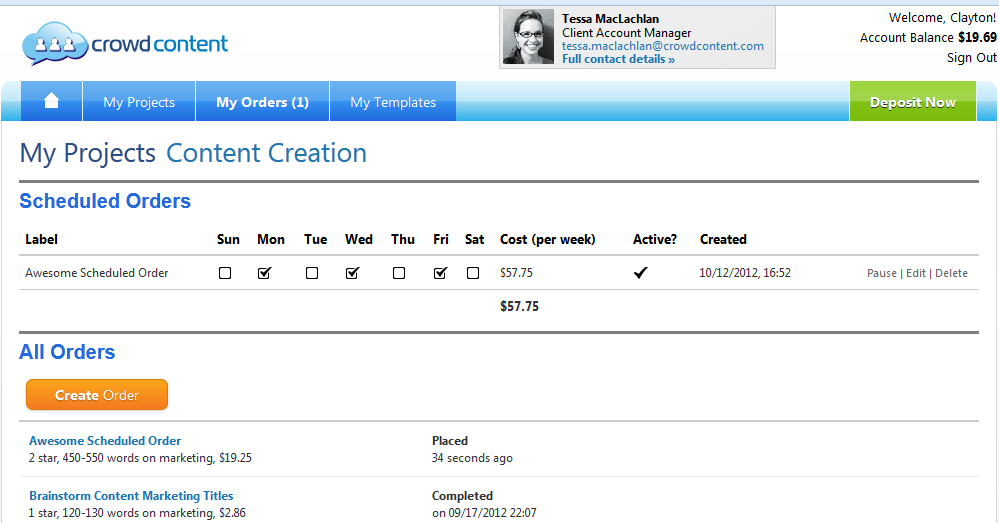Click the Create Order button
The width and height of the screenshot is (999, 523).
97,395
